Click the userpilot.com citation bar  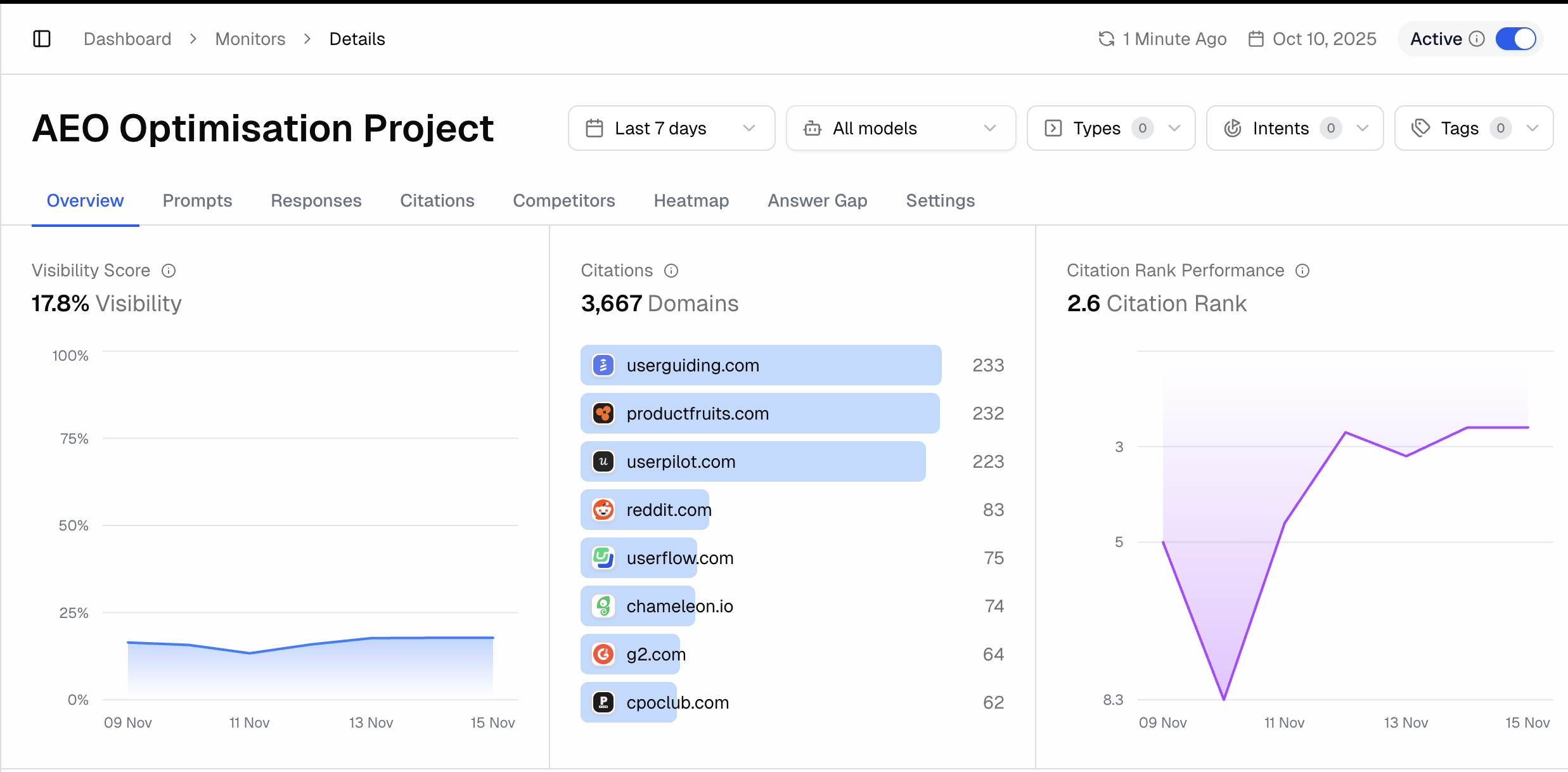coord(753,461)
